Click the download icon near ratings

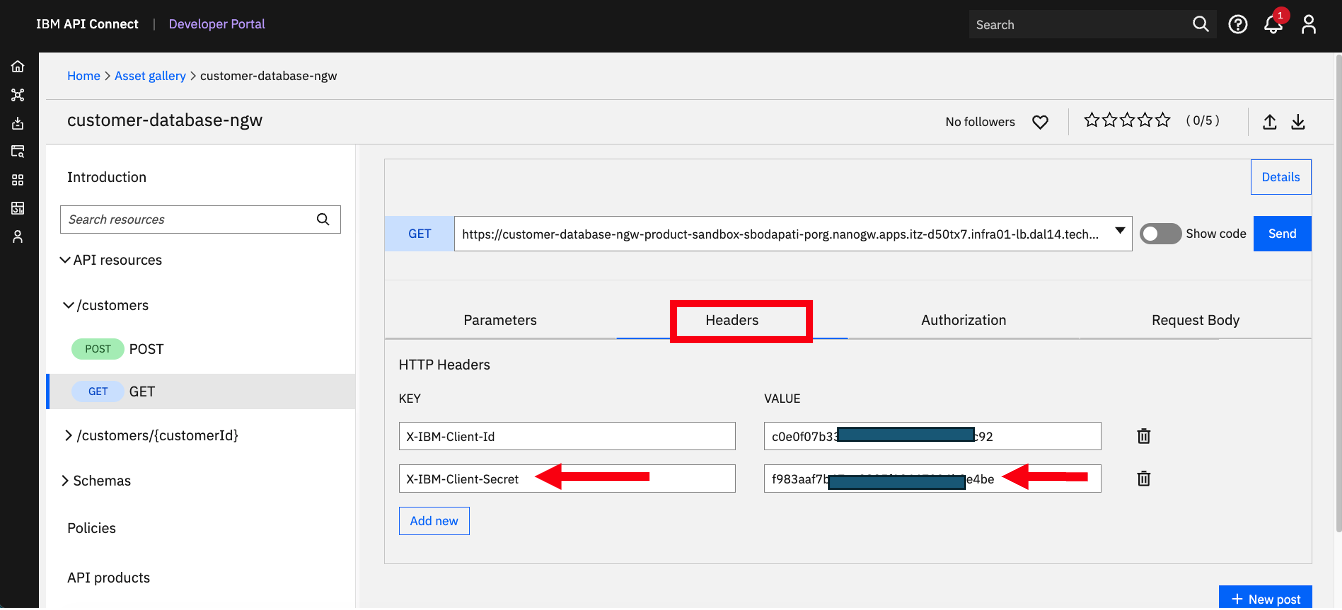[1298, 122]
